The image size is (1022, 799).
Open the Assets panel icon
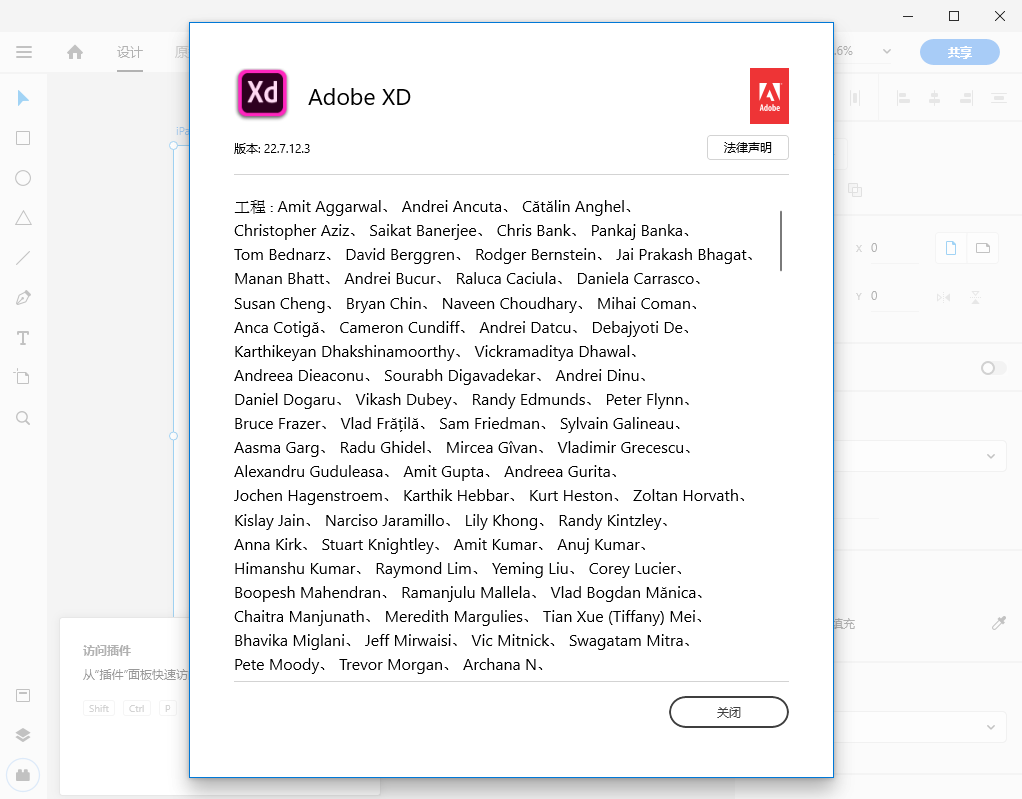pos(23,695)
